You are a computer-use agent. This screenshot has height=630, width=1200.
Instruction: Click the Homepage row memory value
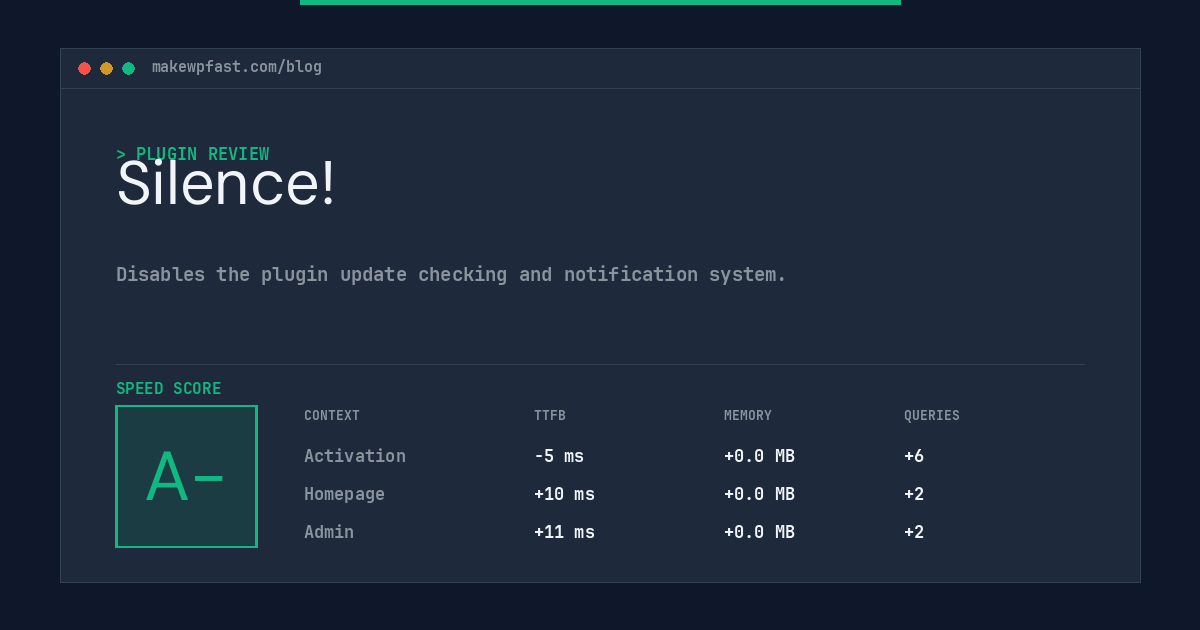point(759,494)
